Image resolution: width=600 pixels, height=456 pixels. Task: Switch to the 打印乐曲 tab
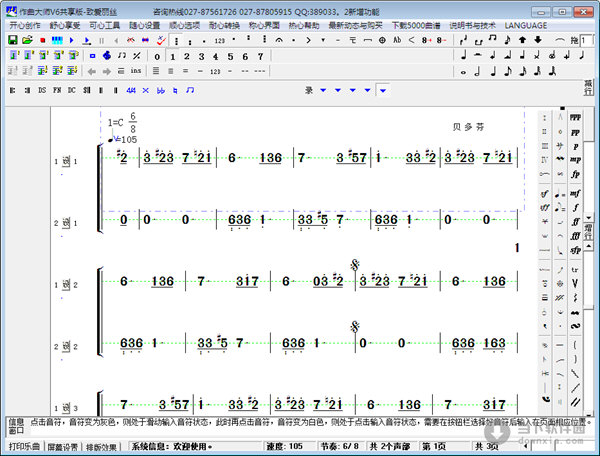tap(25, 446)
